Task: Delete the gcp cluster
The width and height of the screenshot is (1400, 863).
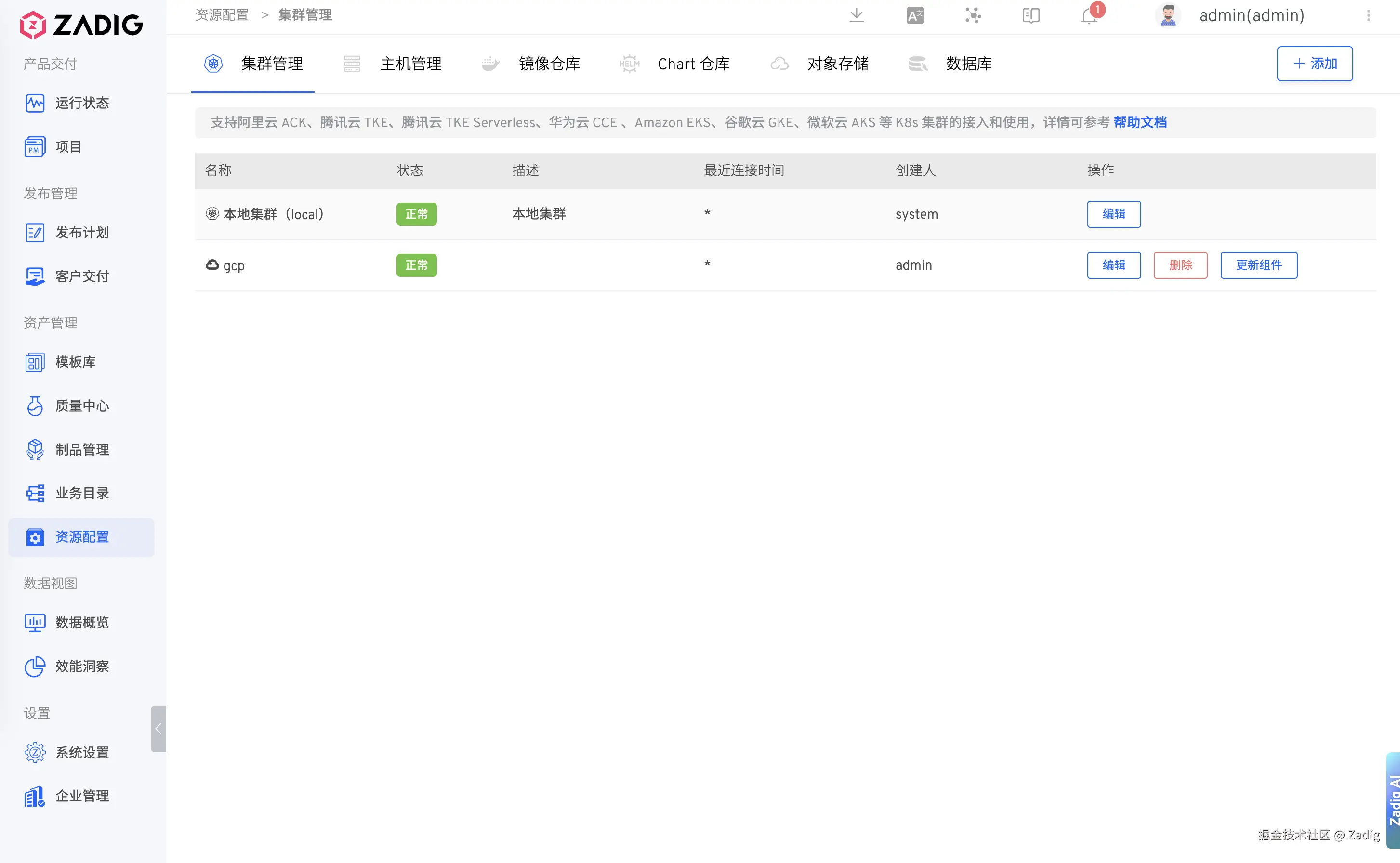Action: (1180, 265)
